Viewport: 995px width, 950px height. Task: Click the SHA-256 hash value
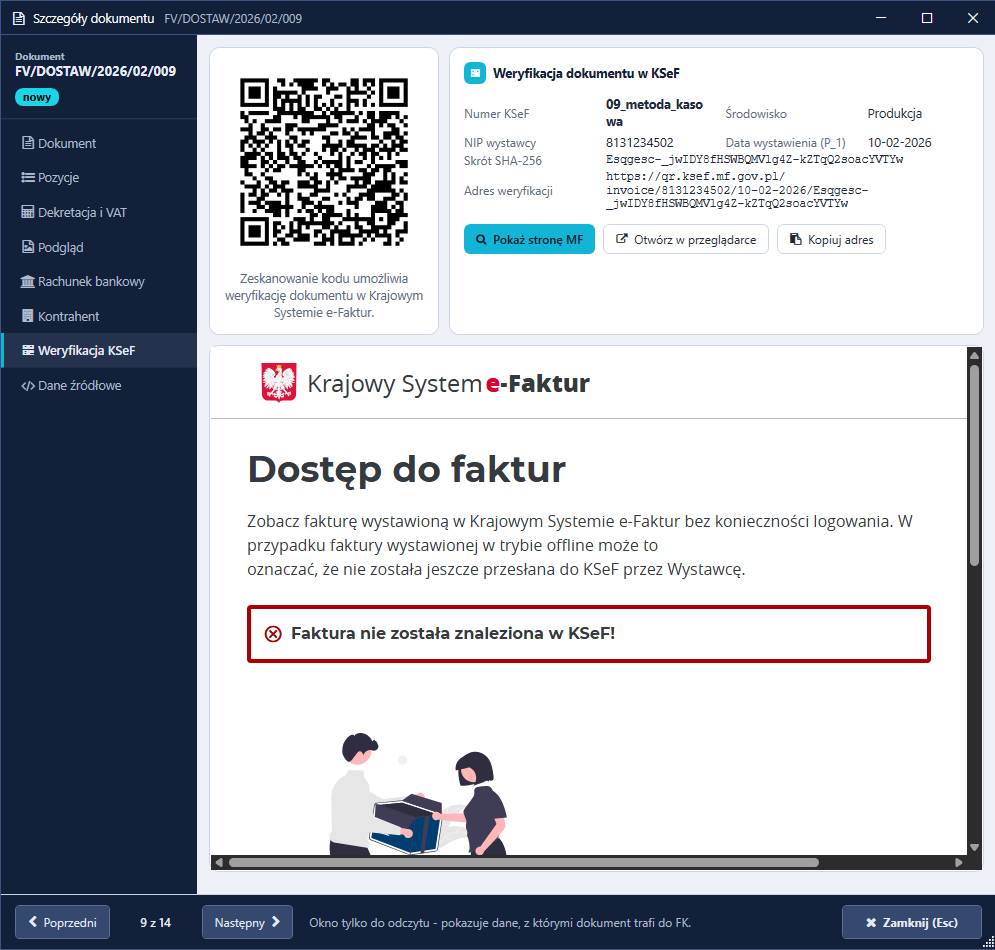[x=754, y=159]
